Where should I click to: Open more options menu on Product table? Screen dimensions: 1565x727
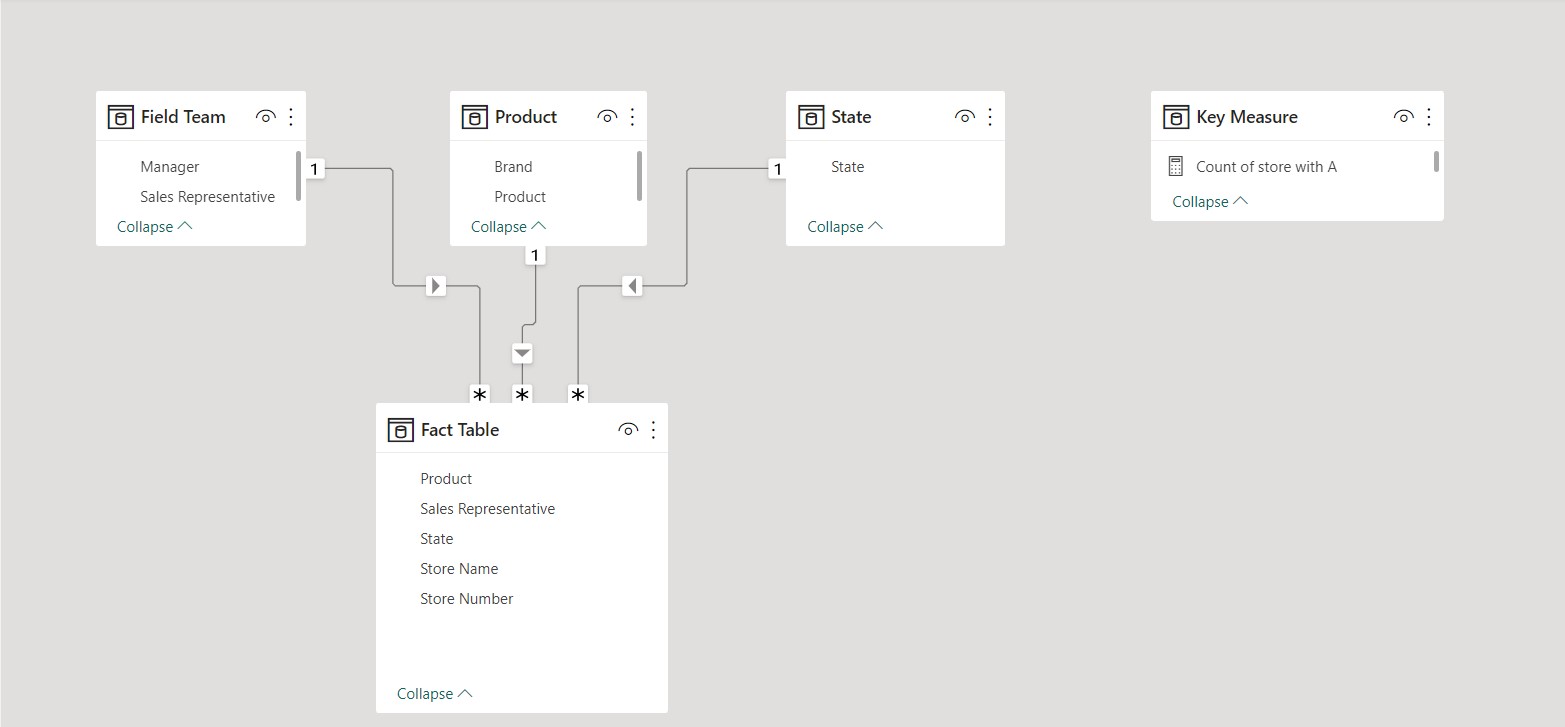(632, 117)
